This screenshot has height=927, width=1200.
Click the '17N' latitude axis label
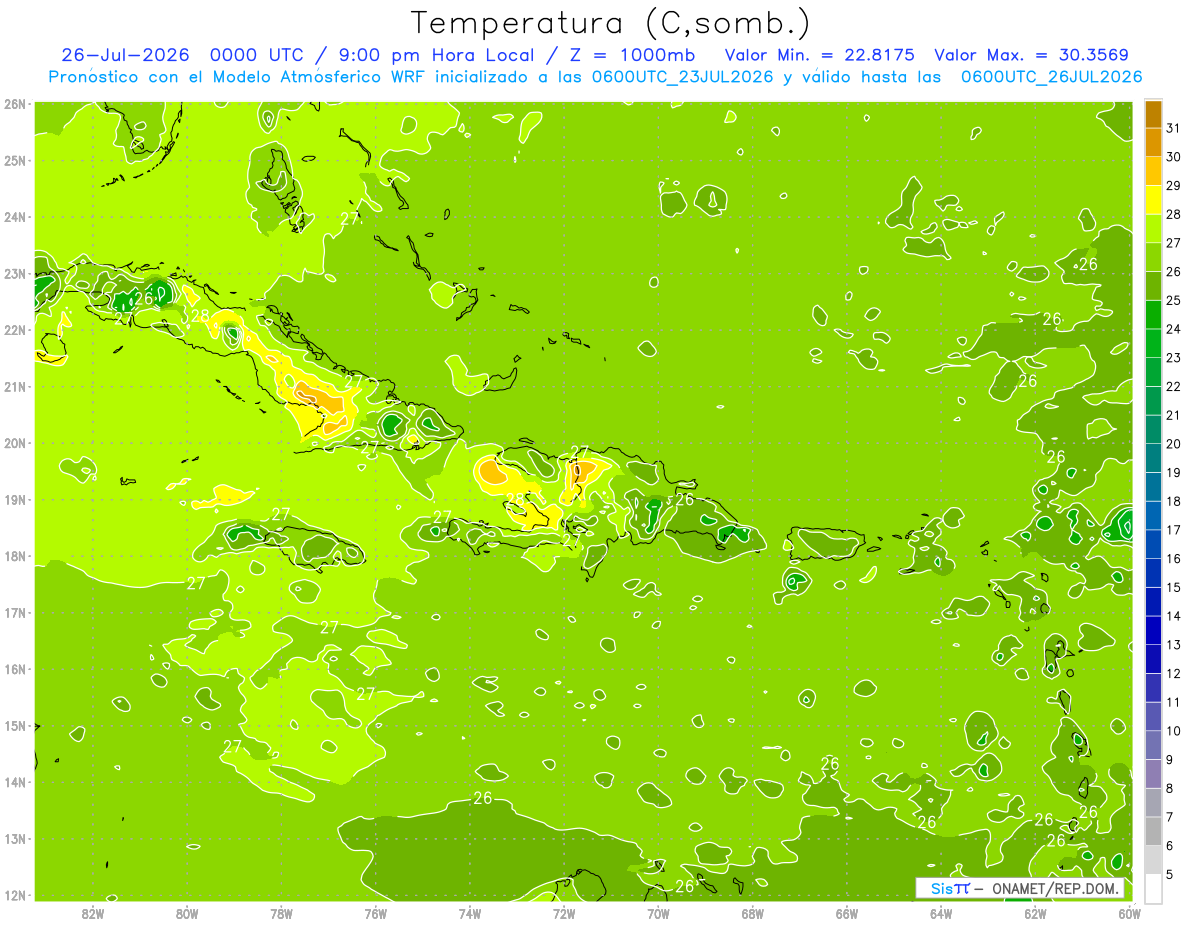(x=15, y=612)
